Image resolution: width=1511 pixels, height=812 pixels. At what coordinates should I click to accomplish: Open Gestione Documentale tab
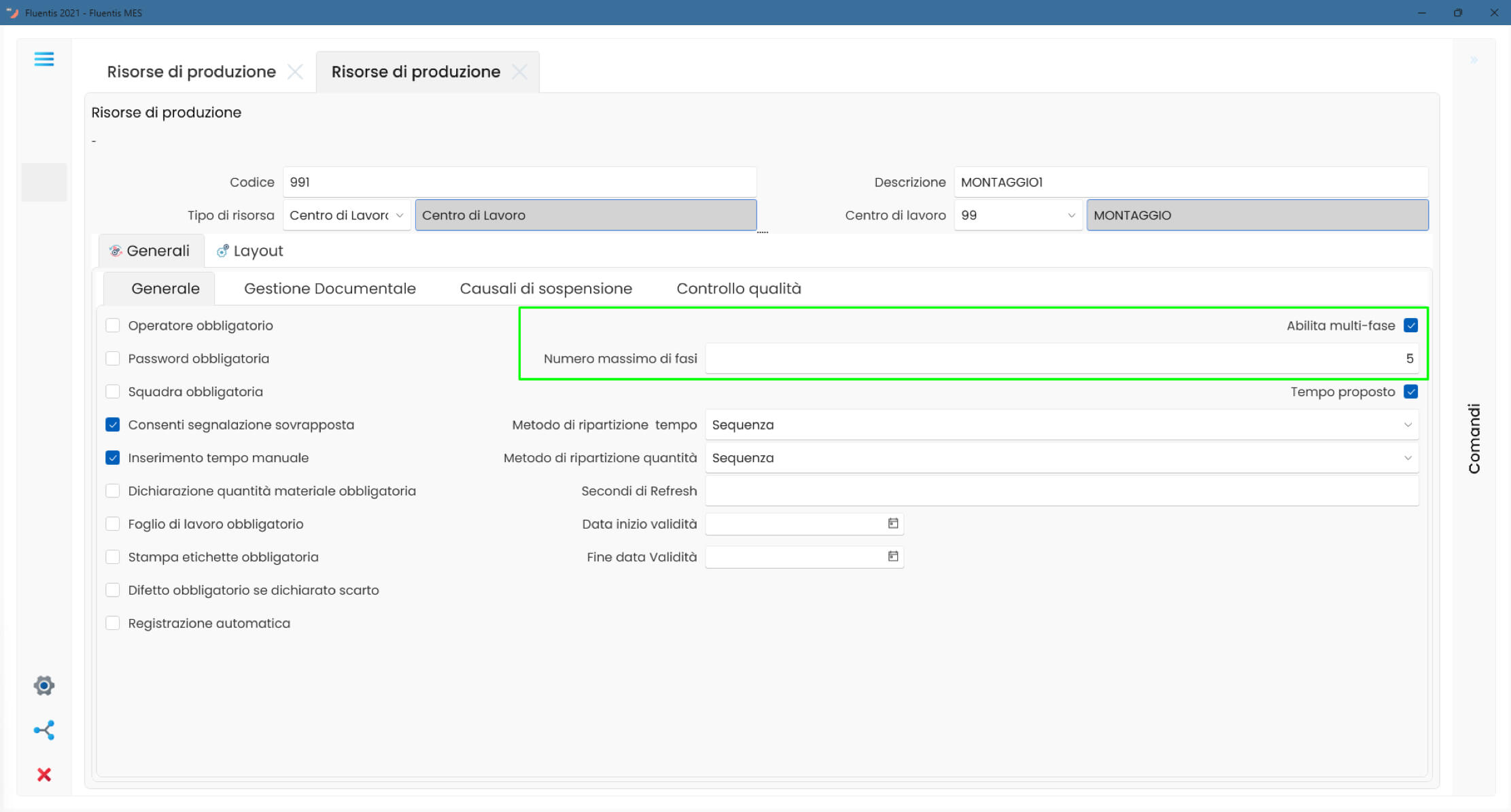(330, 289)
